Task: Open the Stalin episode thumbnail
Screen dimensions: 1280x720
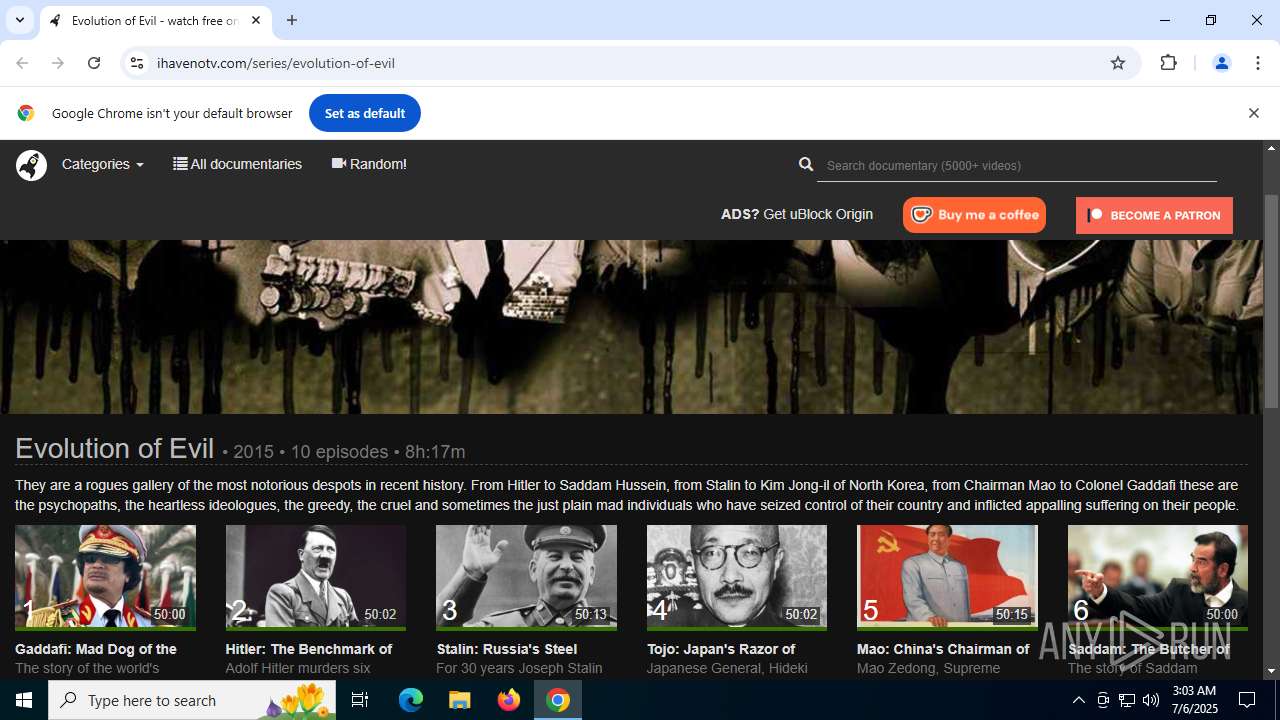Action: click(526, 577)
